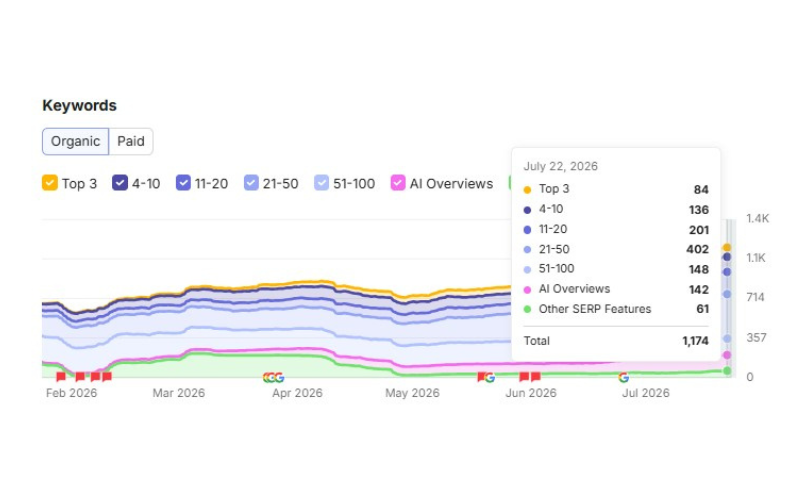800x500 pixels.
Task: Click 4-10 value 136 in tooltip
Action: (698, 210)
